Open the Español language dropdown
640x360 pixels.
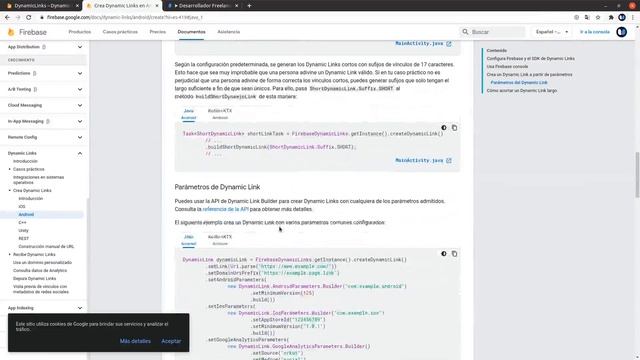tap(552, 32)
